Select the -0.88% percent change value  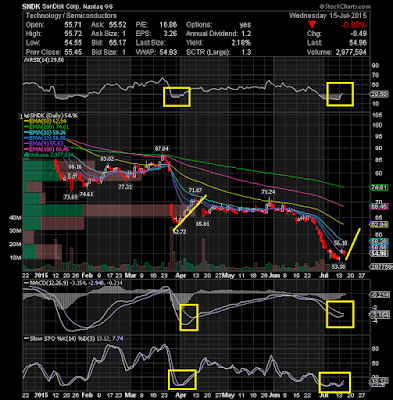pyautogui.click(x=353, y=25)
